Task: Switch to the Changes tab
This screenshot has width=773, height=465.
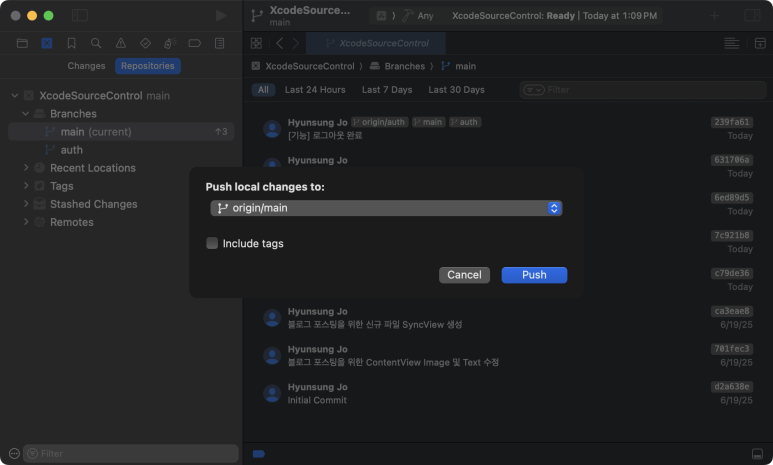Action: coord(86,66)
